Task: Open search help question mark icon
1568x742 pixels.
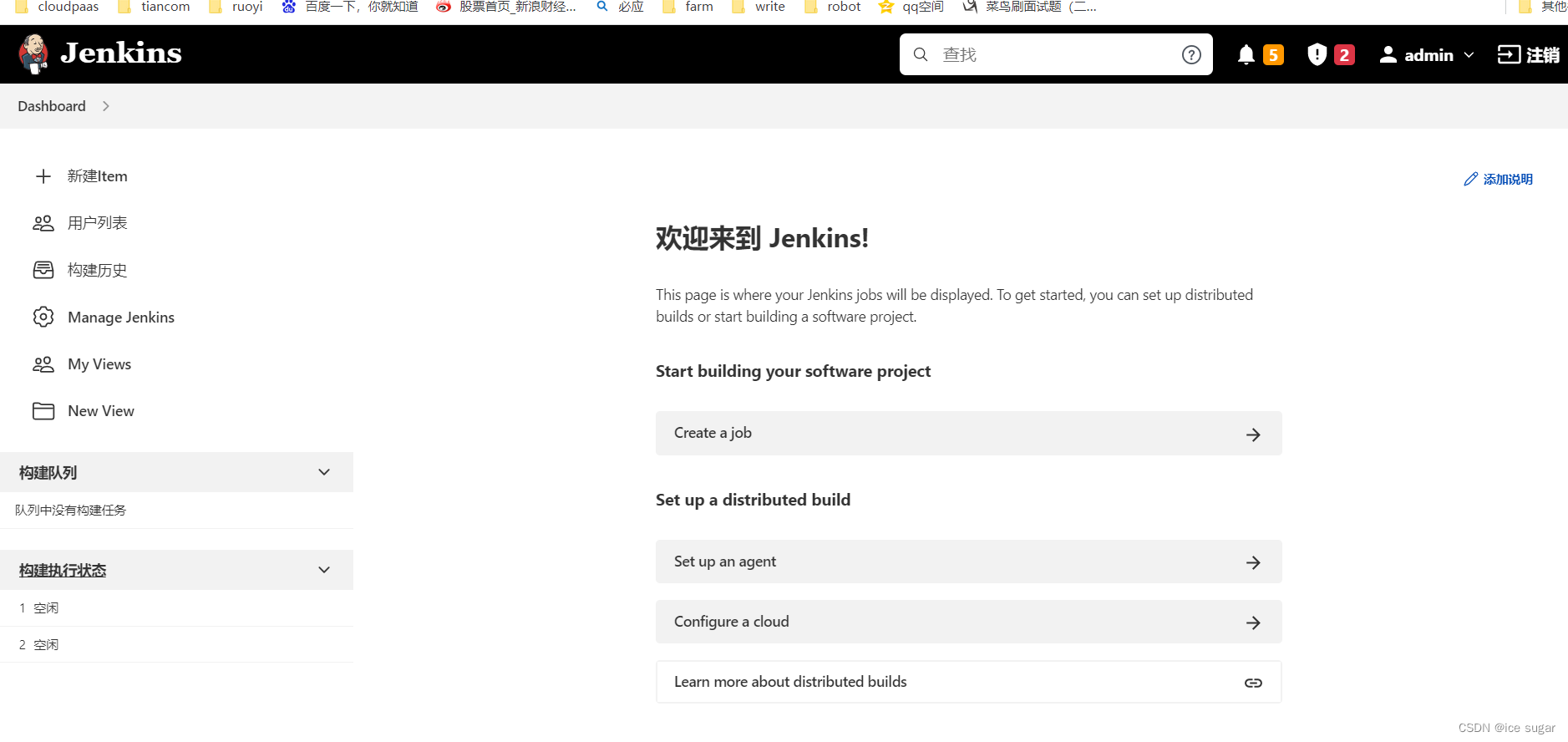Action: point(1191,54)
